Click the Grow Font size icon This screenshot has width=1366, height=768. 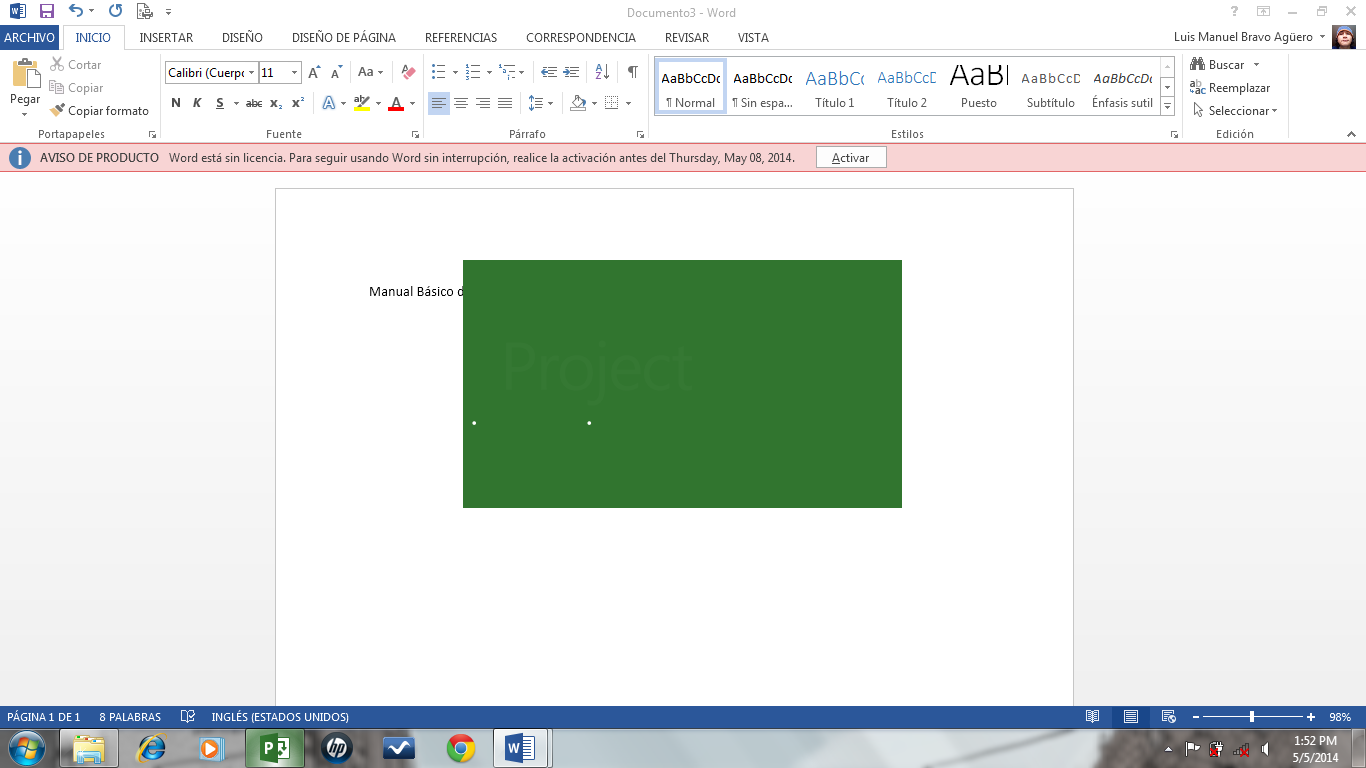[315, 72]
